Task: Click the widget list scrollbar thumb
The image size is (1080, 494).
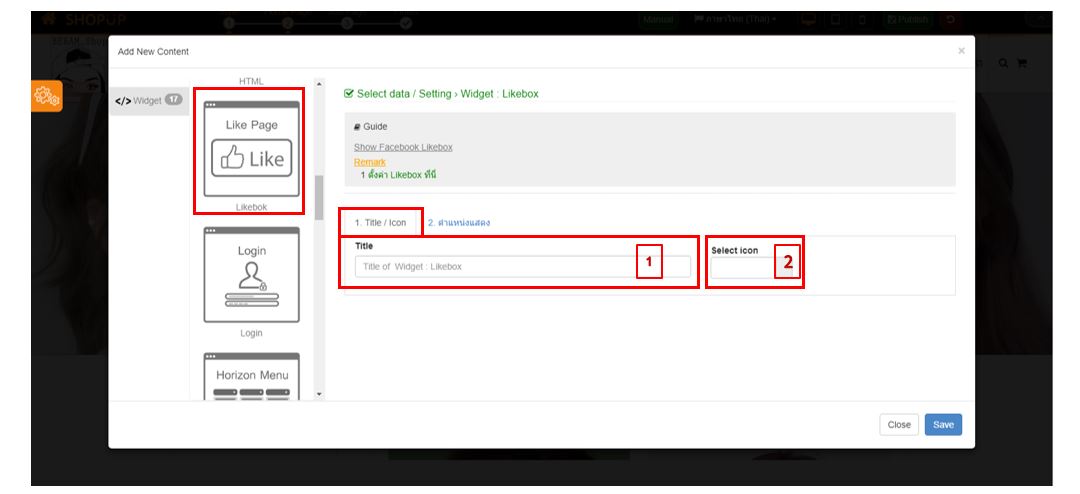Action: 319,198
